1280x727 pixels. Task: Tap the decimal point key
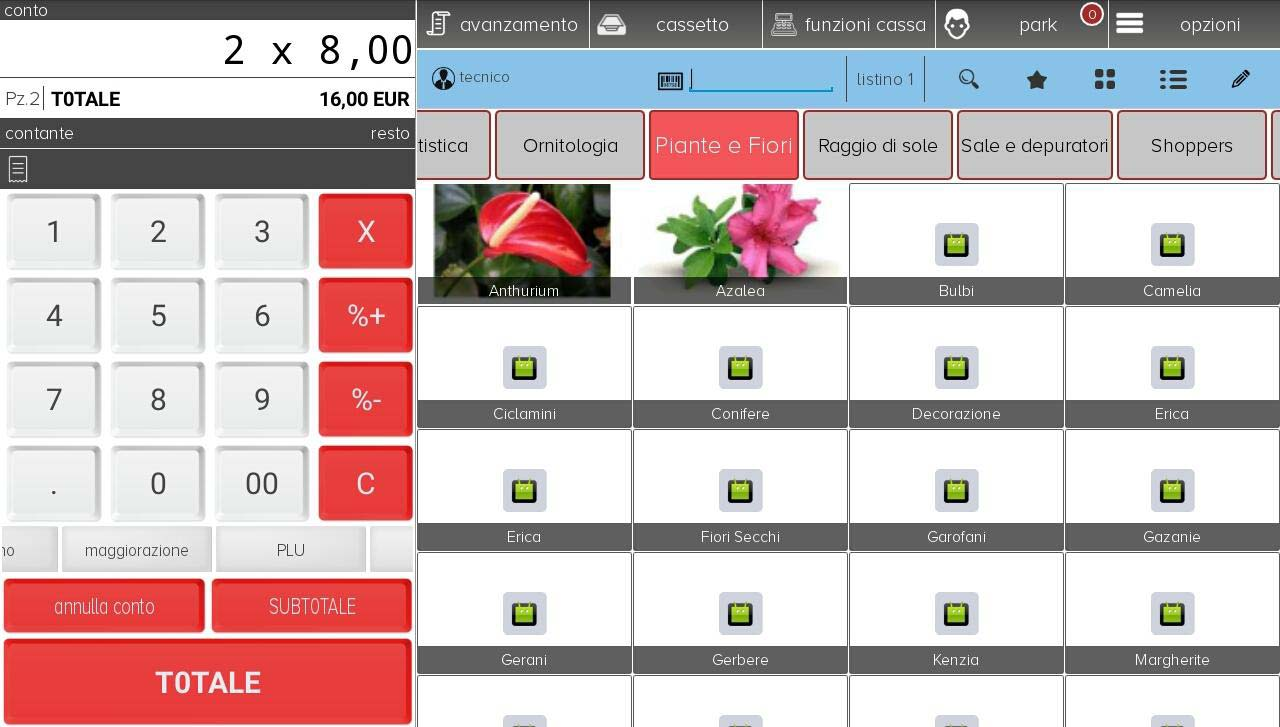tap(54, 483)
